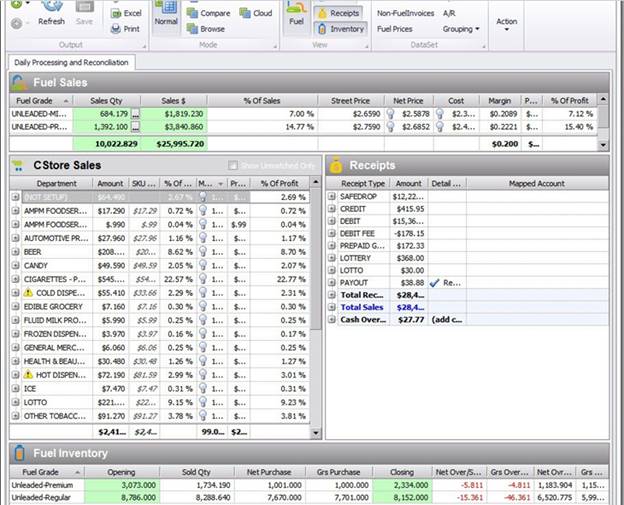Expand the SAFEDROP receipt row
This screenshot has width=624, height=505.
333,197
